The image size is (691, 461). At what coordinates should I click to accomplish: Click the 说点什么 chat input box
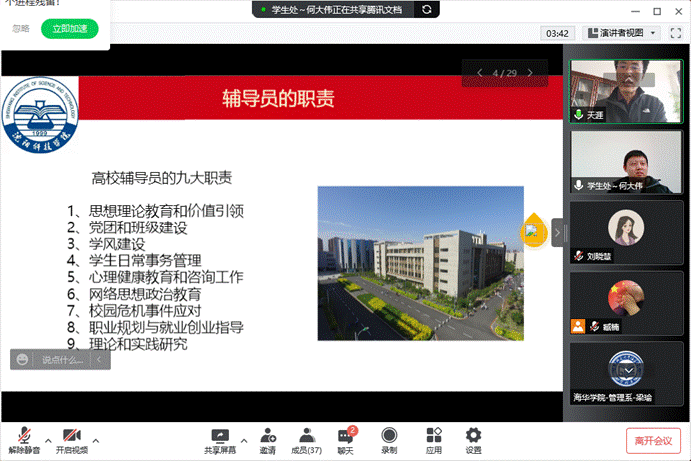click(x=65, y=359)
